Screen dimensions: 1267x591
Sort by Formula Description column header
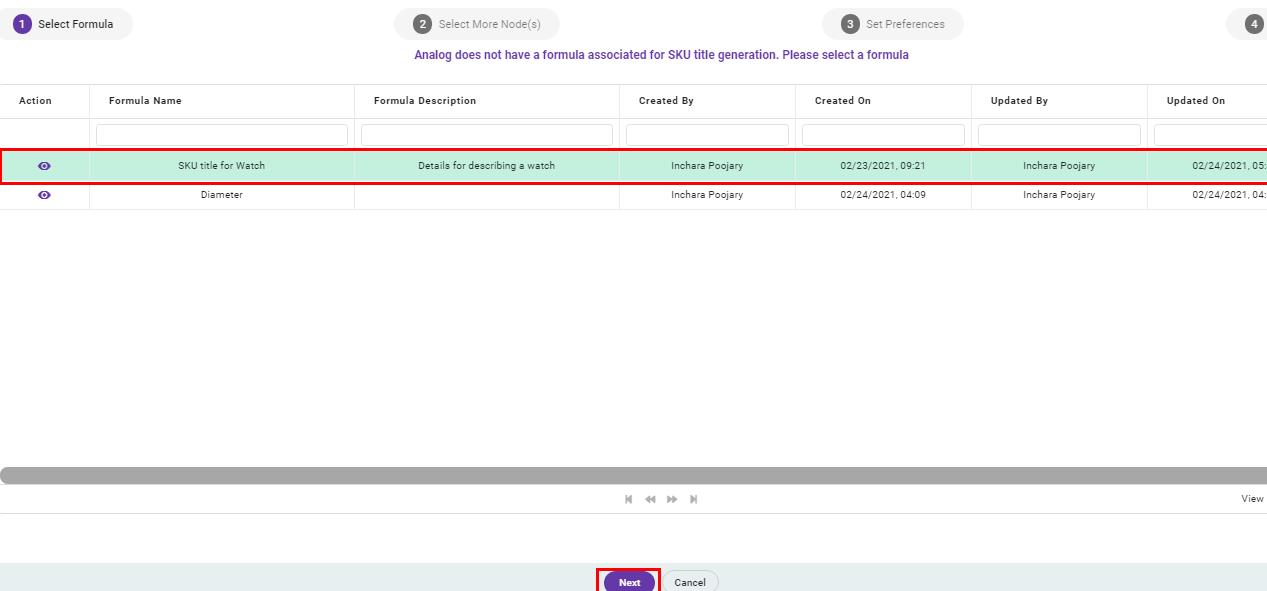click(x=425, y=101)
